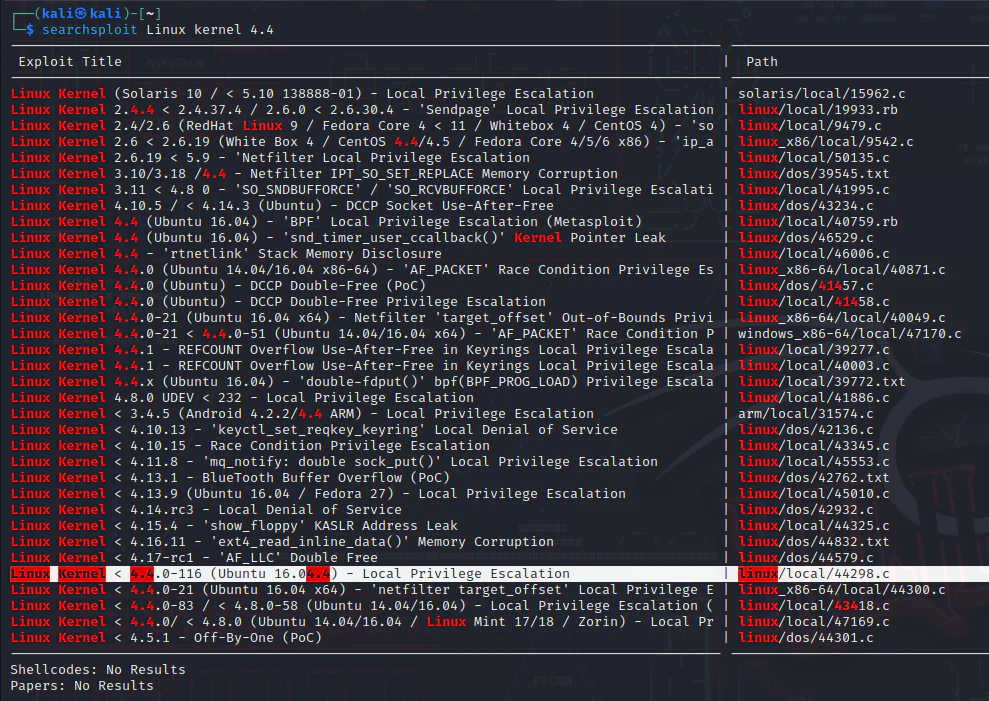The image size is (989, 701).
Task: Select the 'keyctl_set_reqkey_keyring' Local Denial of Service title
Action: coord(314,430)
